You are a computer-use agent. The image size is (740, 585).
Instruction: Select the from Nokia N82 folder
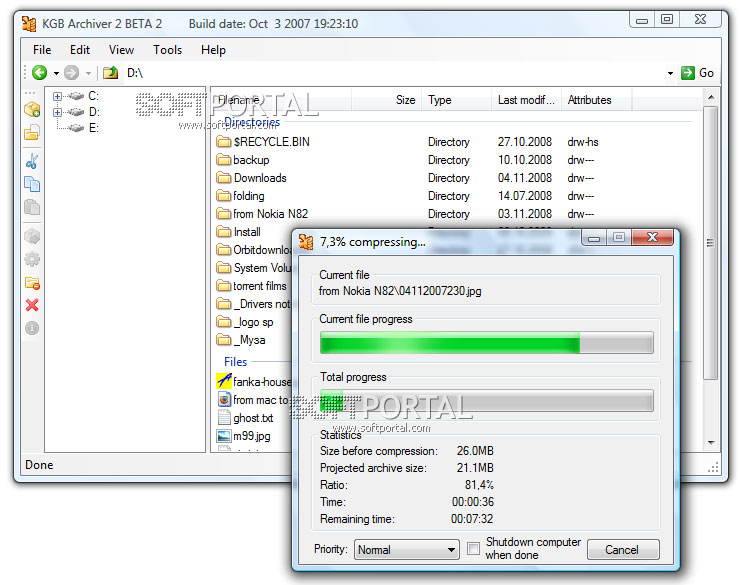click(262, 214)
